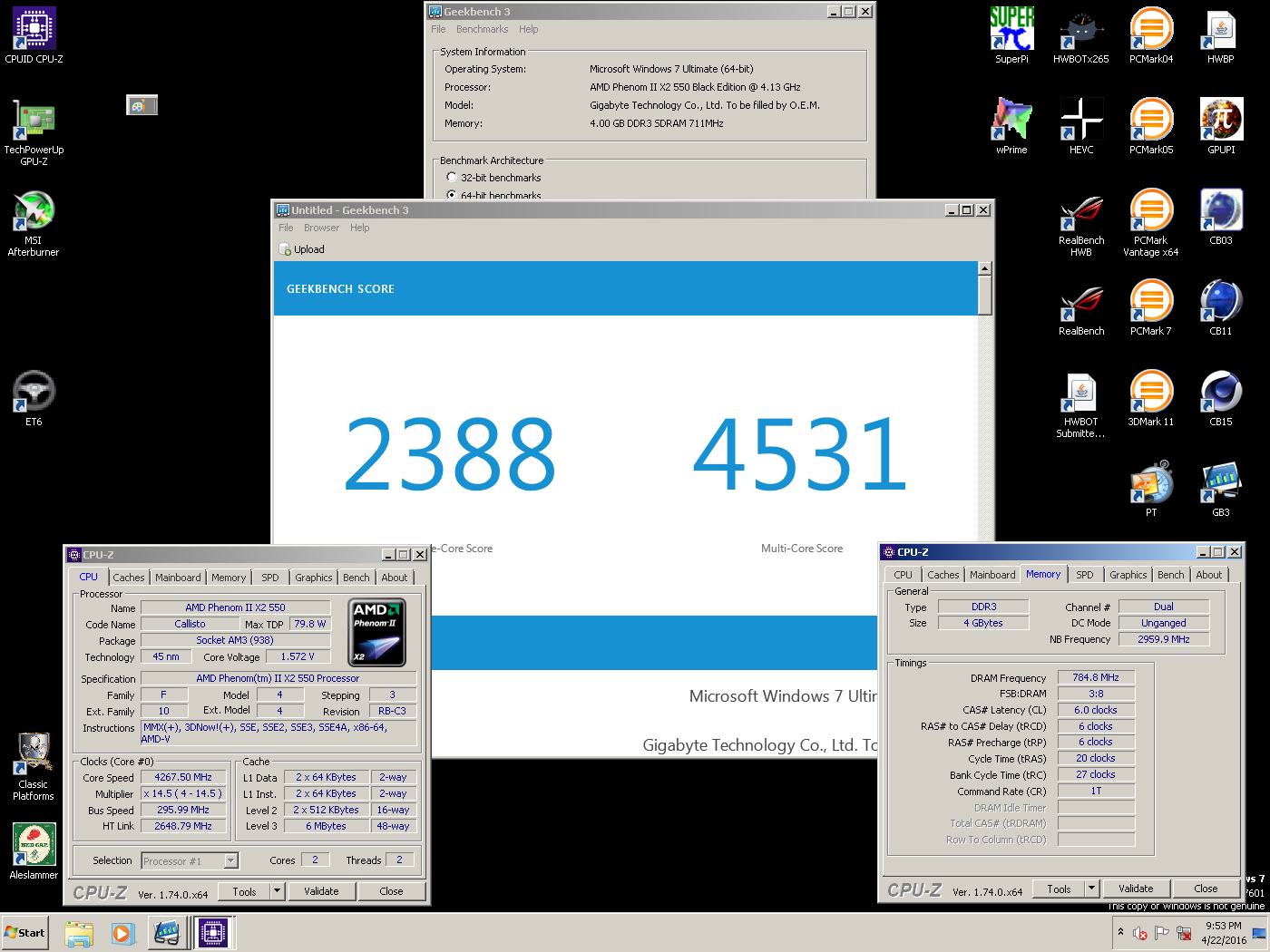Open the CPUID CPU-Z desktop shortcut
Image resolution: width=1270 pixels, height=952 pixels.
coord(34,35)
